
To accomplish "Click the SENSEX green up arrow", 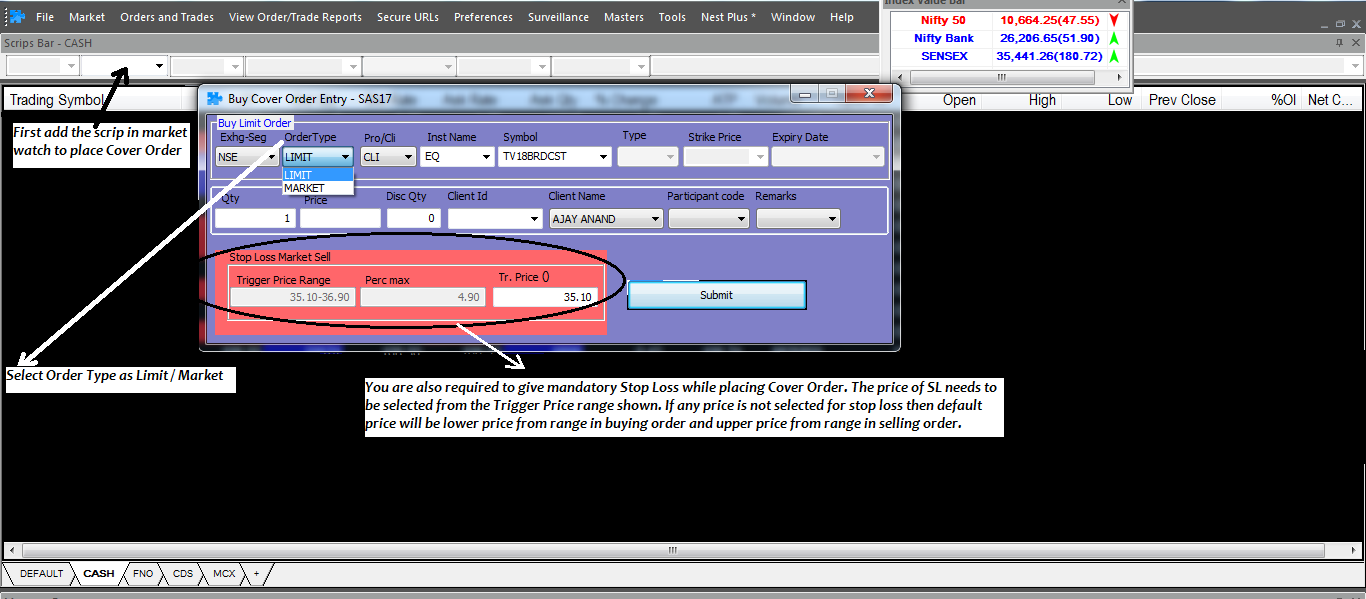I will tap(1113, 56).
